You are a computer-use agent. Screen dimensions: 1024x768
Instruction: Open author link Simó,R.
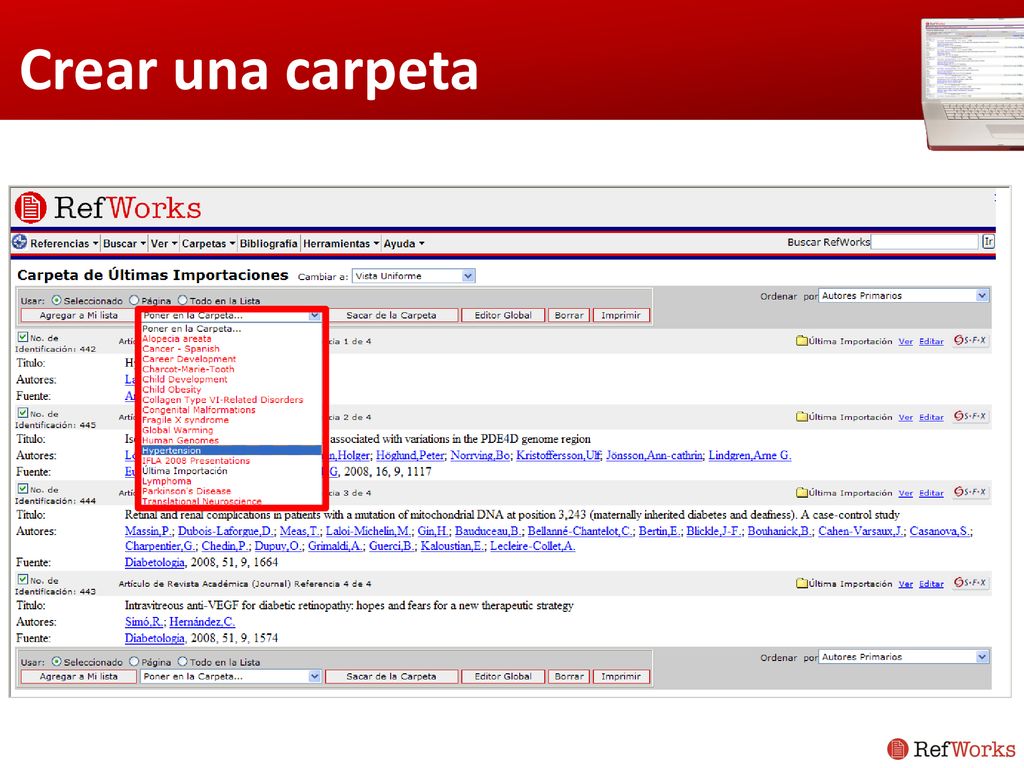tap(145, 622)
